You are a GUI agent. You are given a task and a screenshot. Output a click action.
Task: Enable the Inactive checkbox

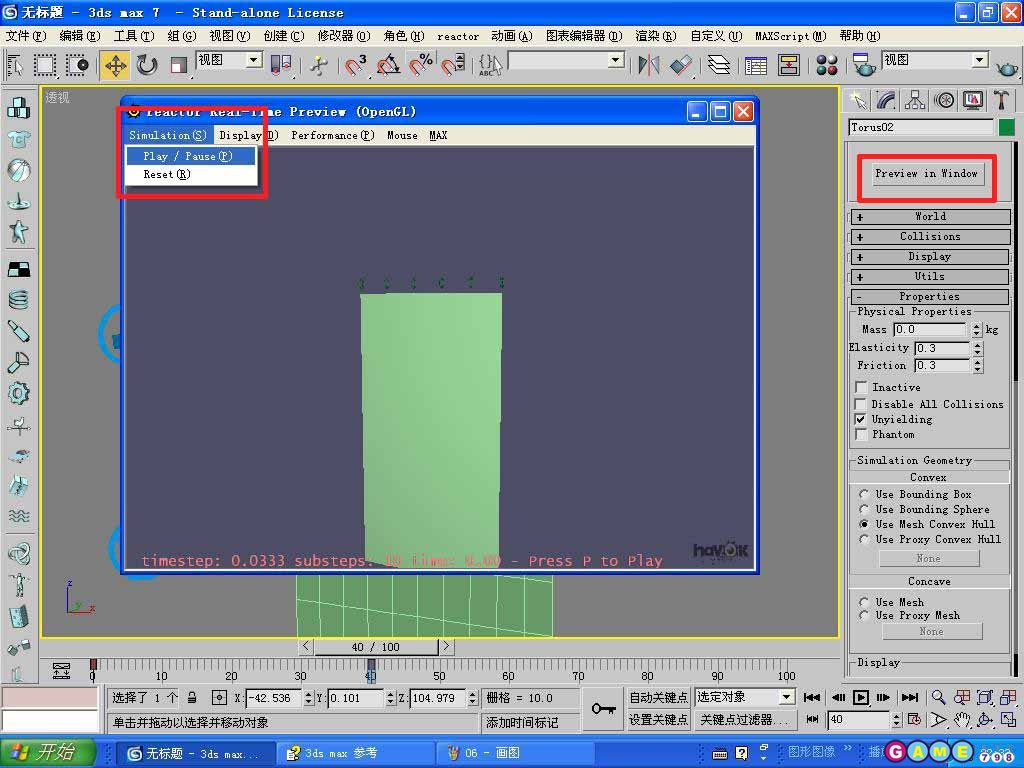pyautogui.click(x=861, y=387)
